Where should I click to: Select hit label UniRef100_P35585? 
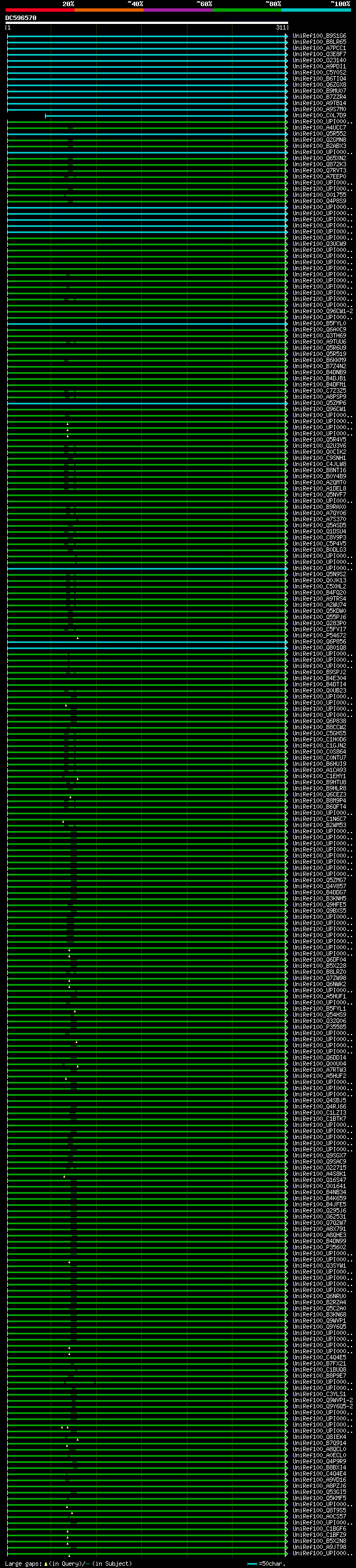pos(319,1027)
